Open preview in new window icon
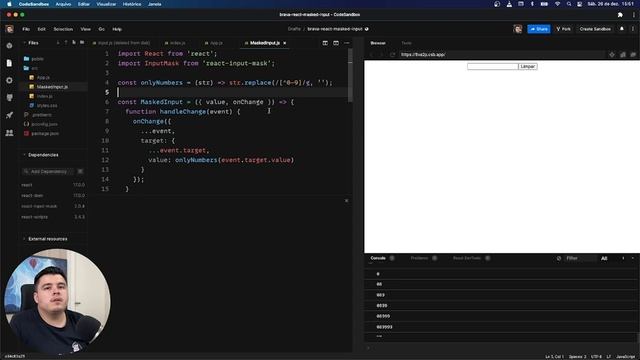 [633, 54]
